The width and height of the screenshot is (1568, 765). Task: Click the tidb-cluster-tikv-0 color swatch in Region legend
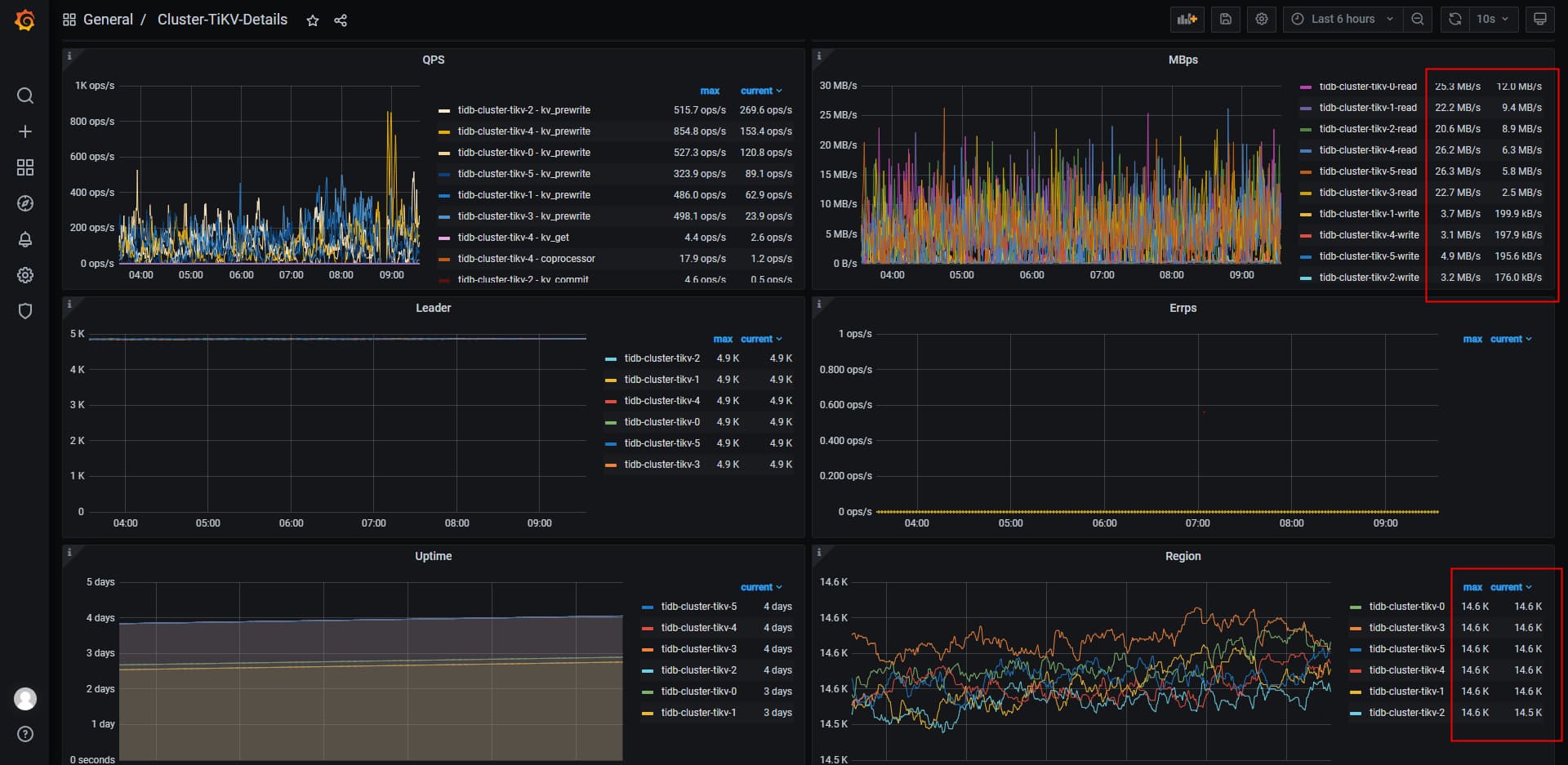(x=1356, y=607)
